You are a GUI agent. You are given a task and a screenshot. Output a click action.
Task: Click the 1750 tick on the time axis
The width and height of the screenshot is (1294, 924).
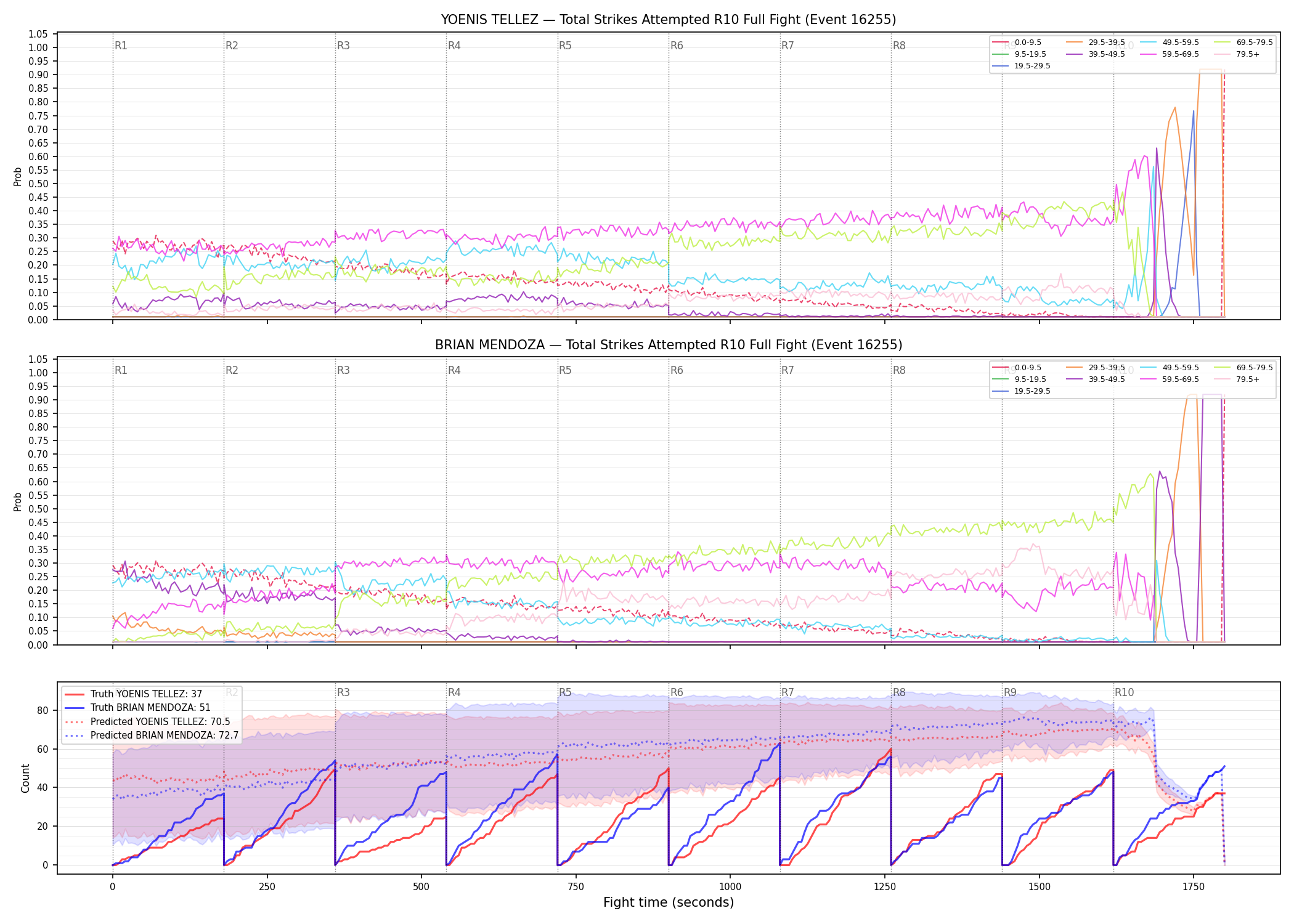pos(1194,887)
